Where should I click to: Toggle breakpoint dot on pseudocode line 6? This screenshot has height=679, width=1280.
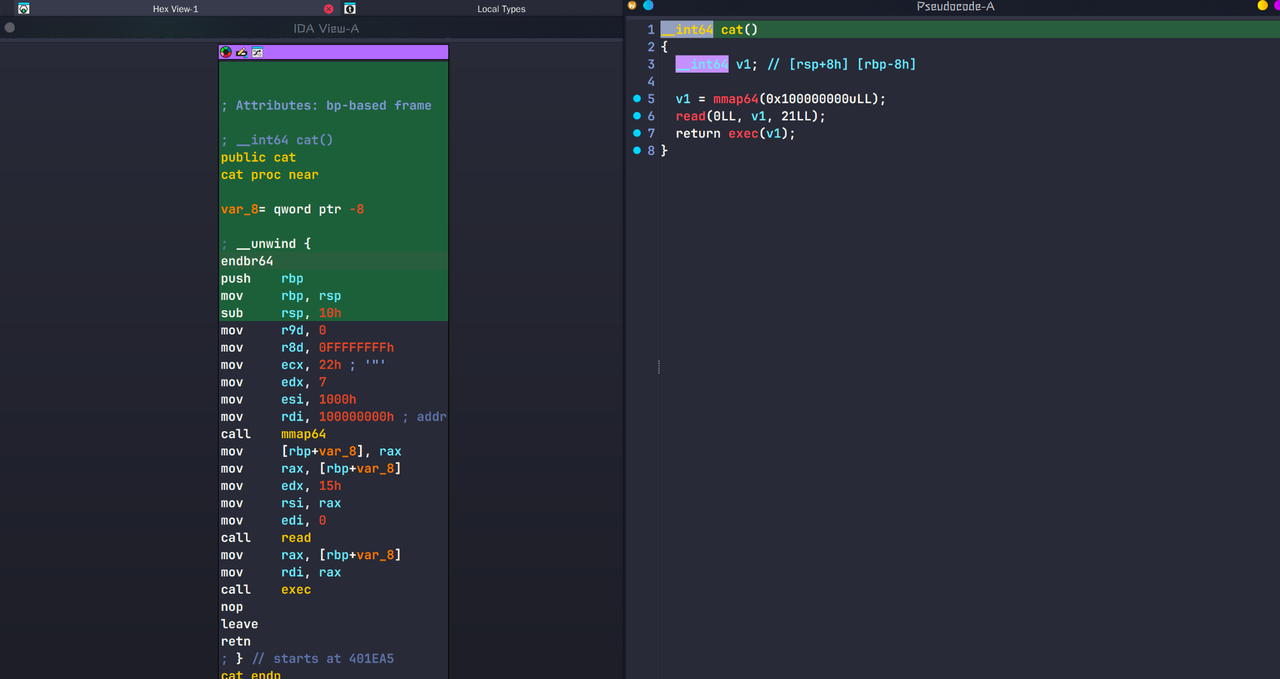(x=637, y=116)
